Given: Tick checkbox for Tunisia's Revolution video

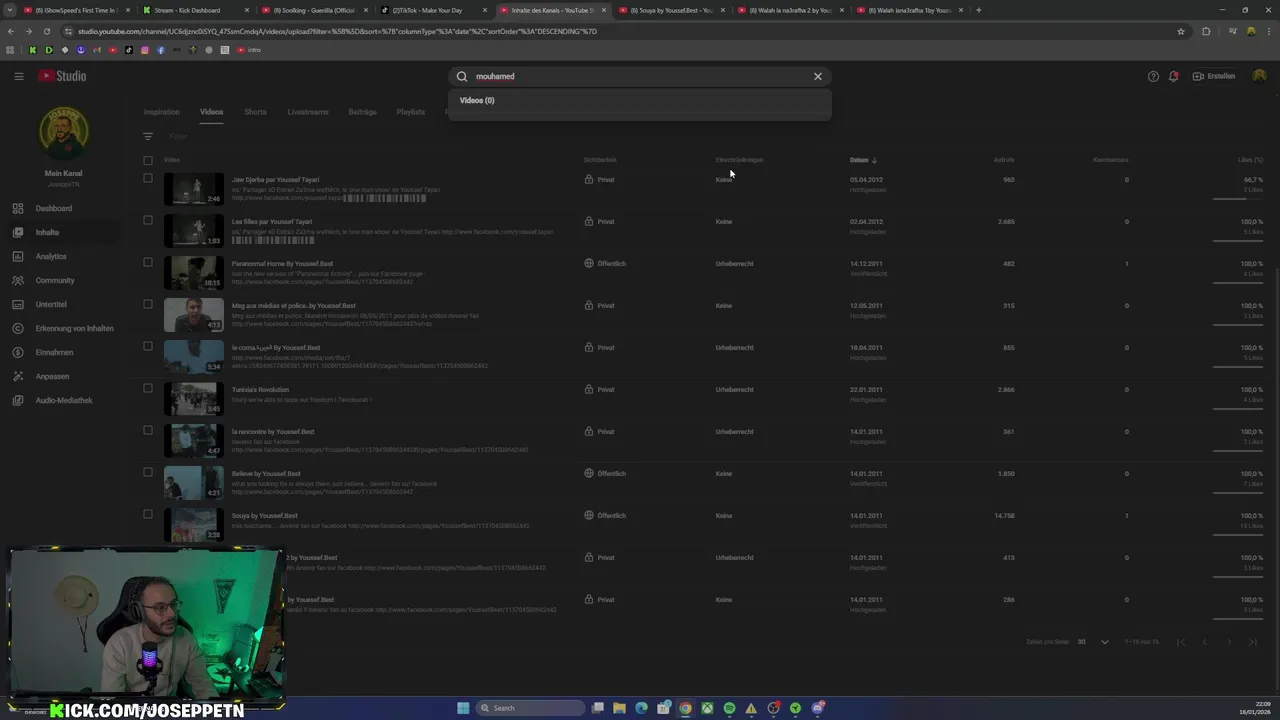Looking at the screenshot, I should point(148,388).
